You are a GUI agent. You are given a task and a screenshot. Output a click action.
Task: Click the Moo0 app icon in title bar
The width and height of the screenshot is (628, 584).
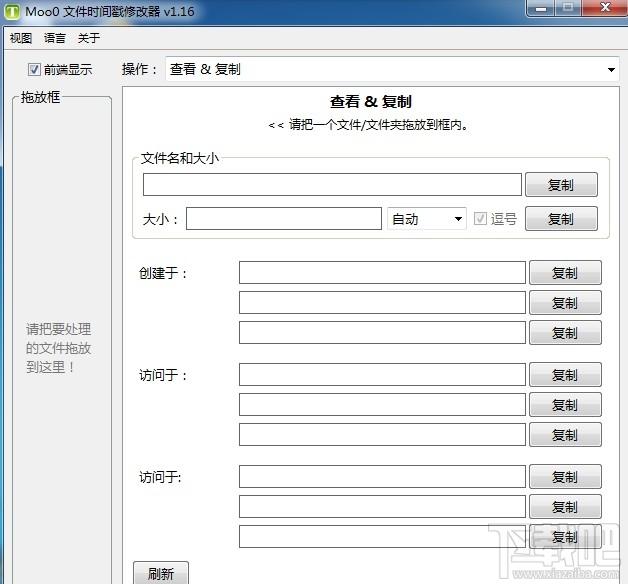pyautogui.click(x=12, y=11)
